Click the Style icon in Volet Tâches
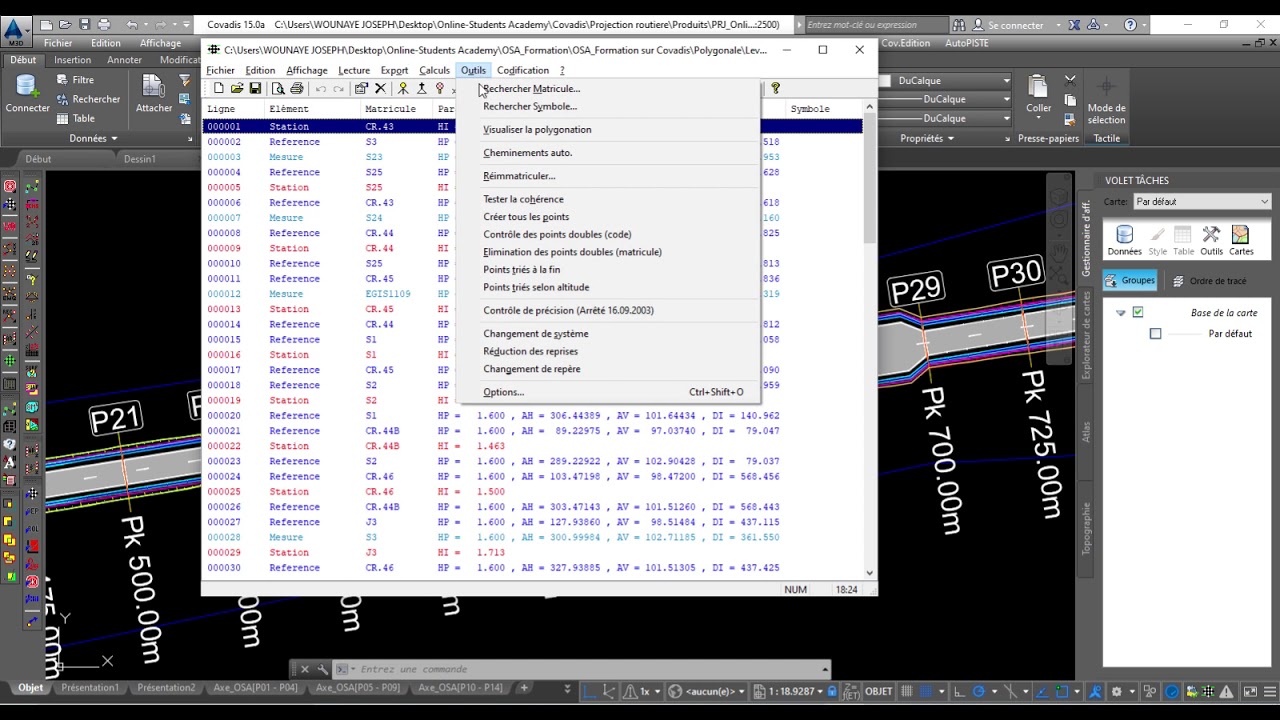This screenshot has height=720, width=1280. 1157,240
